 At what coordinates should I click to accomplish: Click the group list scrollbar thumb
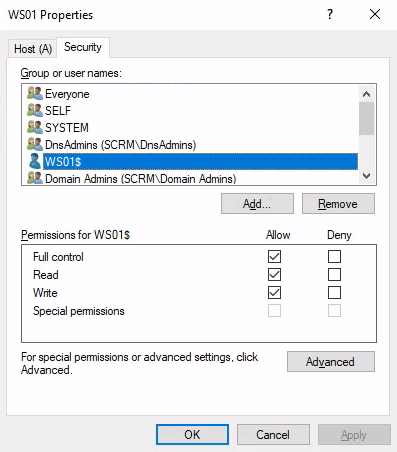point(367,118)
